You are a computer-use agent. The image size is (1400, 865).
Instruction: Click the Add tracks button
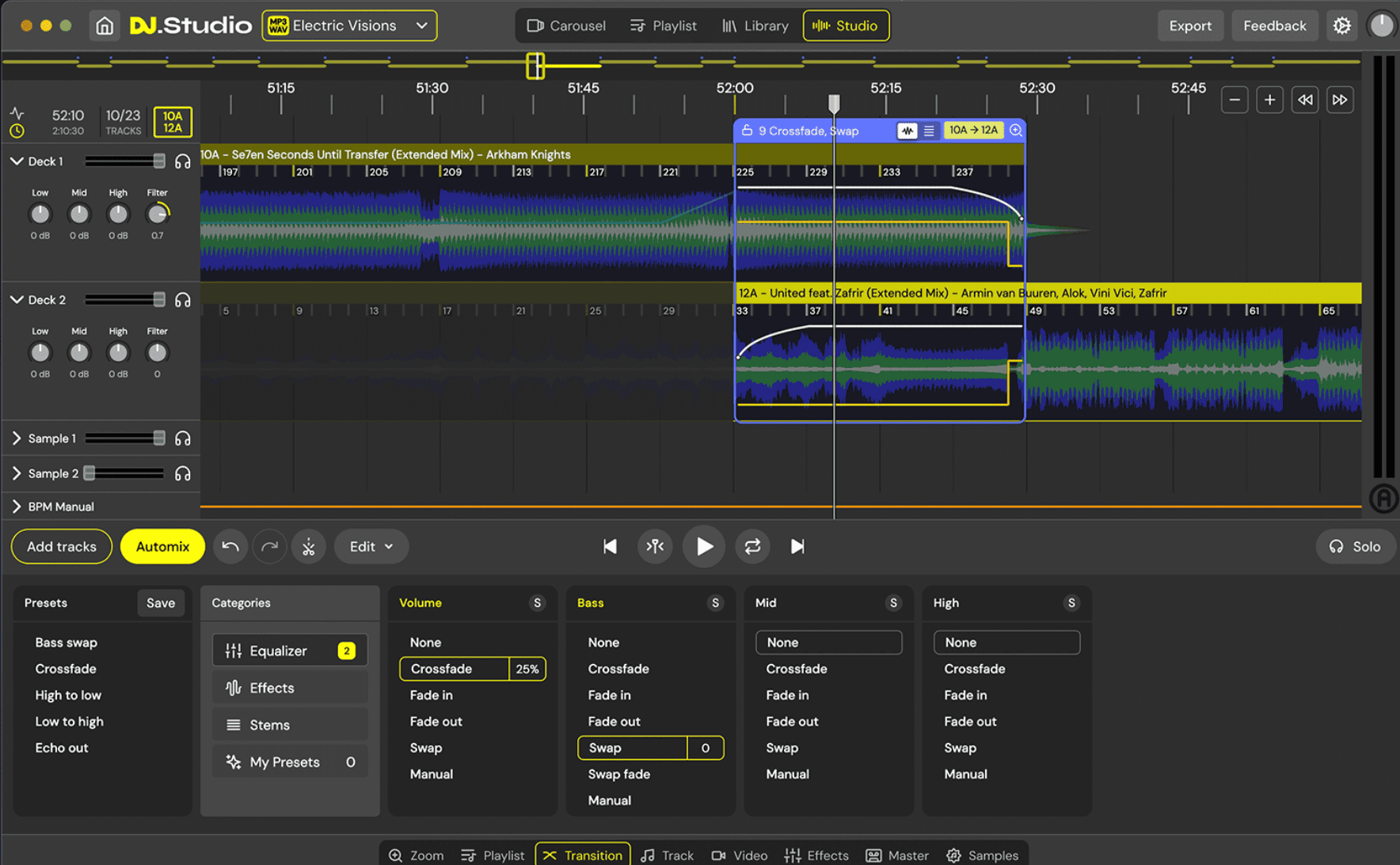[62, 546]
